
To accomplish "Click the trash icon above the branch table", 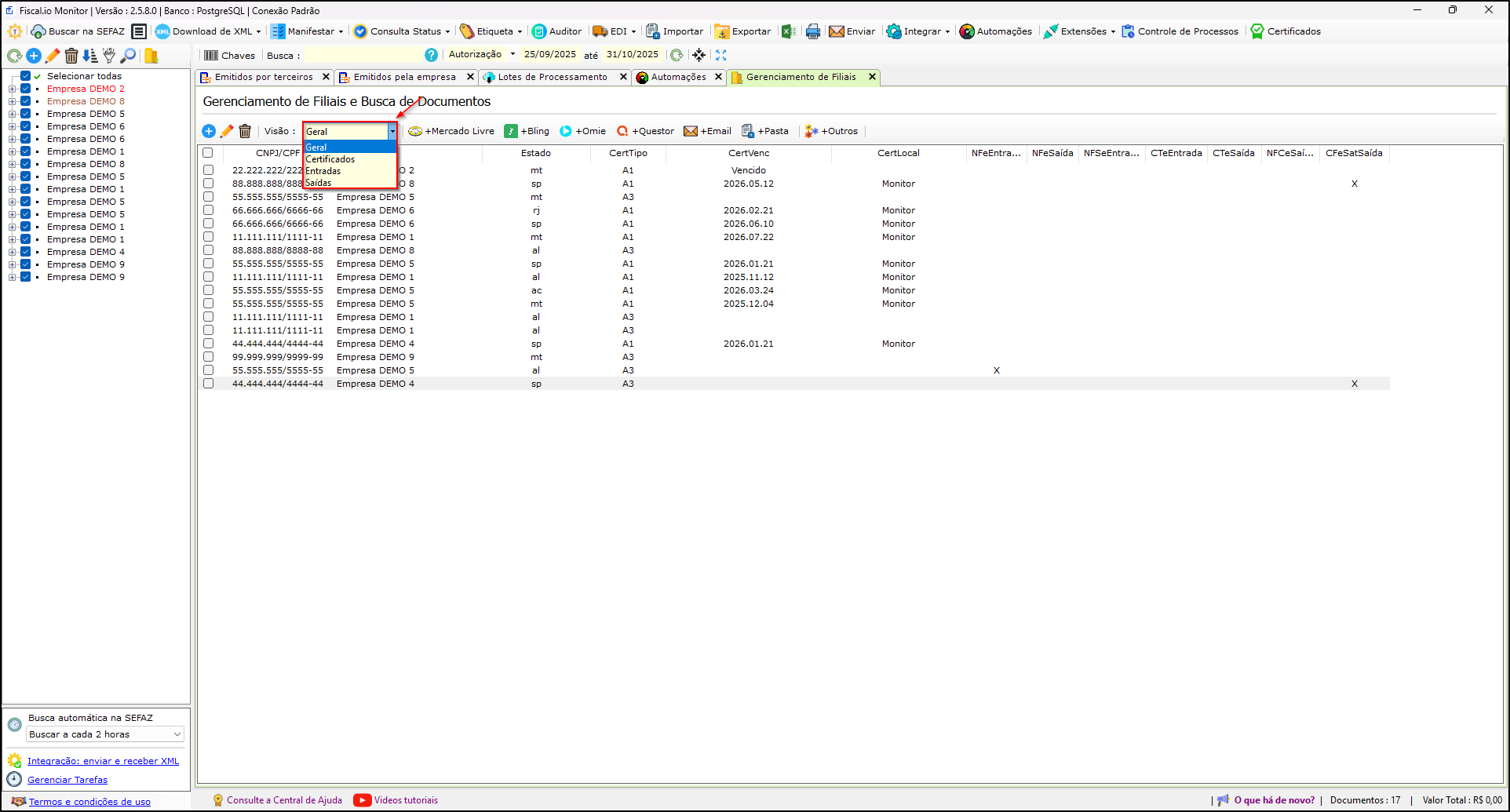I will coord(245,131).
